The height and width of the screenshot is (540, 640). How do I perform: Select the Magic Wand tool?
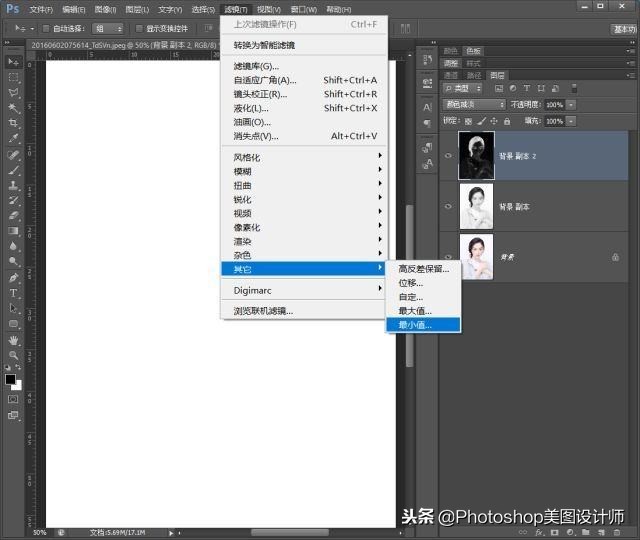[x=13, y=108]
